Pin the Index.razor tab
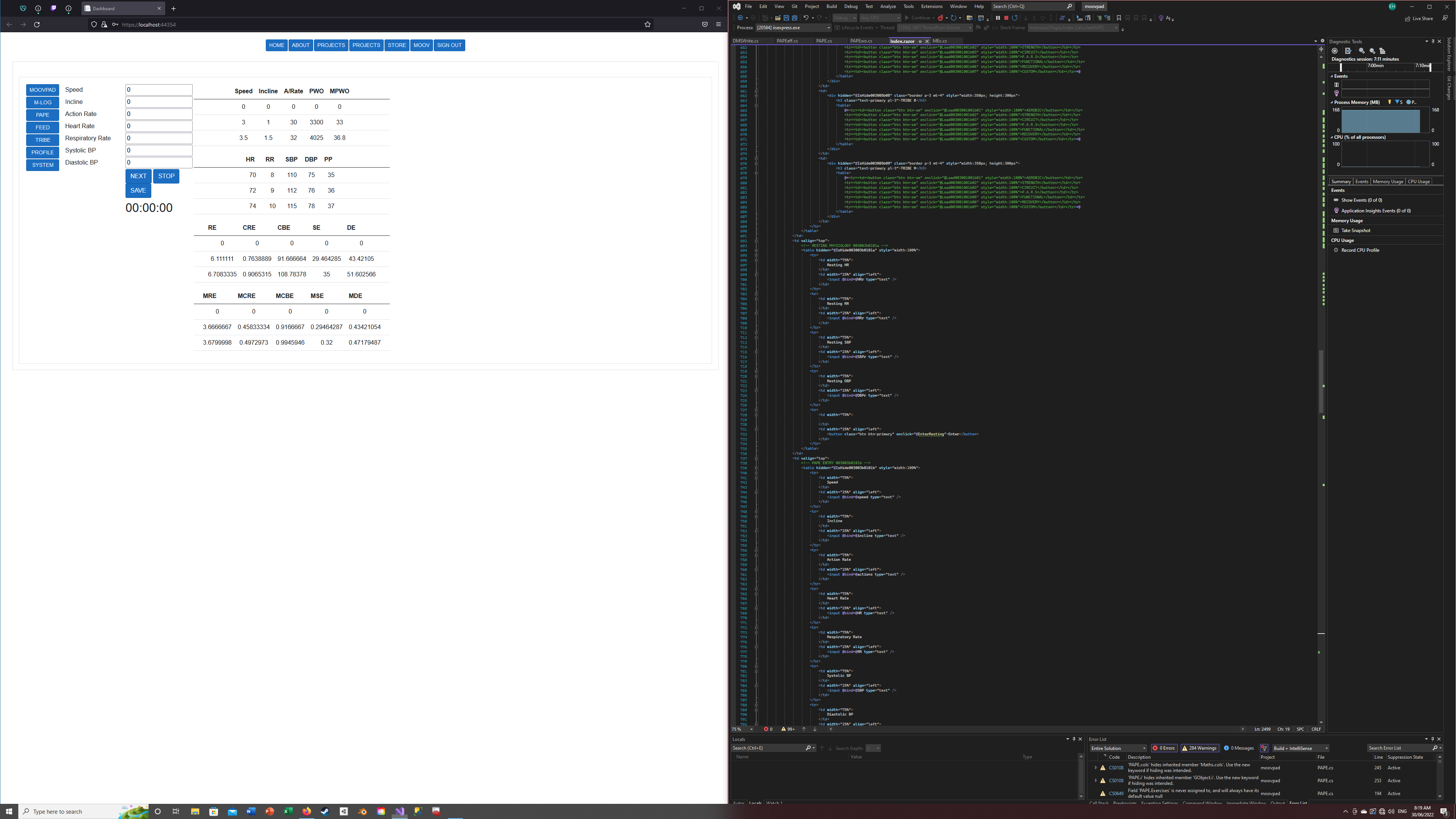 (x=919, y=41)
